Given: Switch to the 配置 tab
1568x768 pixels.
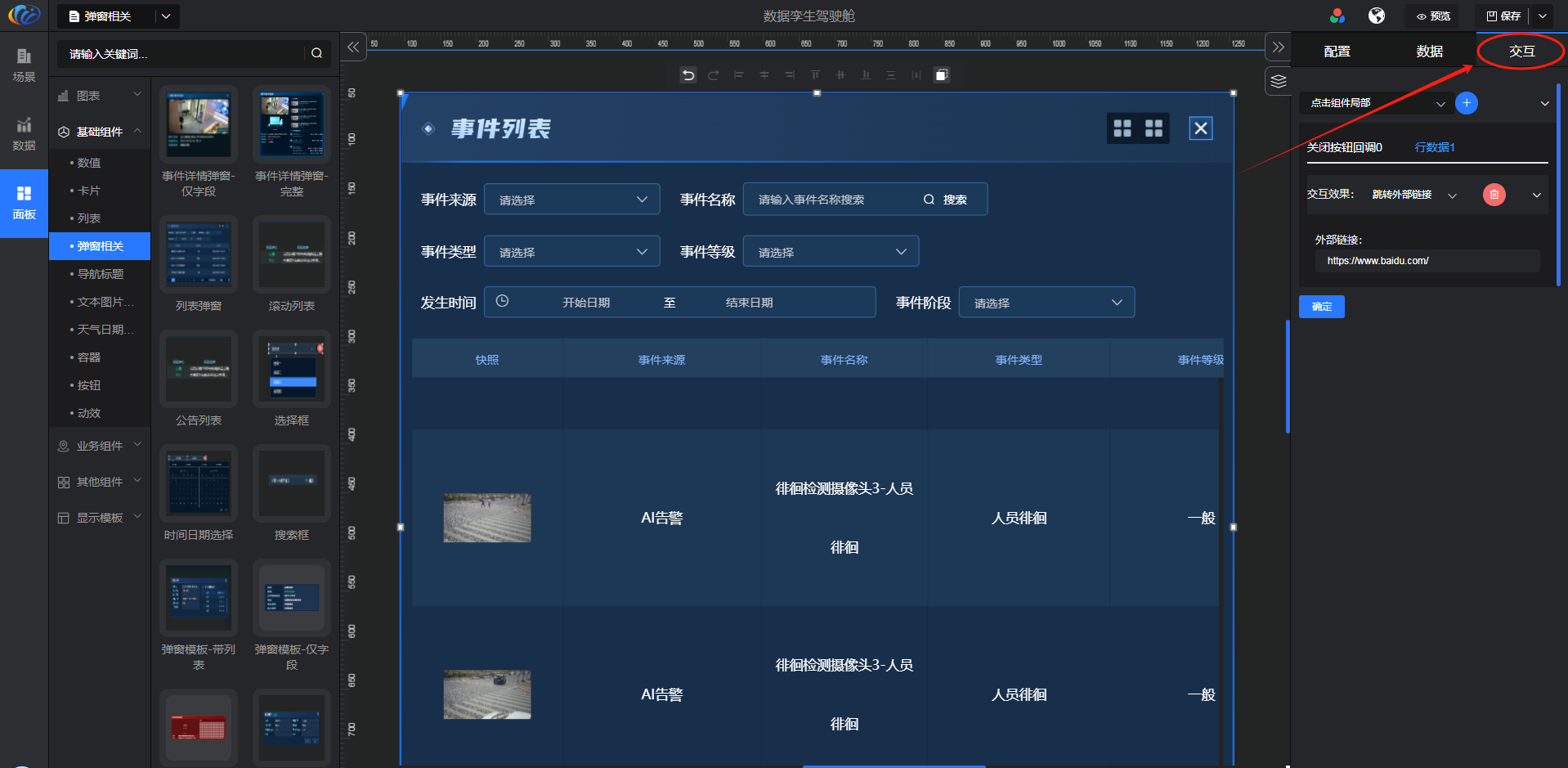Looking at the screenshot, I should pos(1337,52).
